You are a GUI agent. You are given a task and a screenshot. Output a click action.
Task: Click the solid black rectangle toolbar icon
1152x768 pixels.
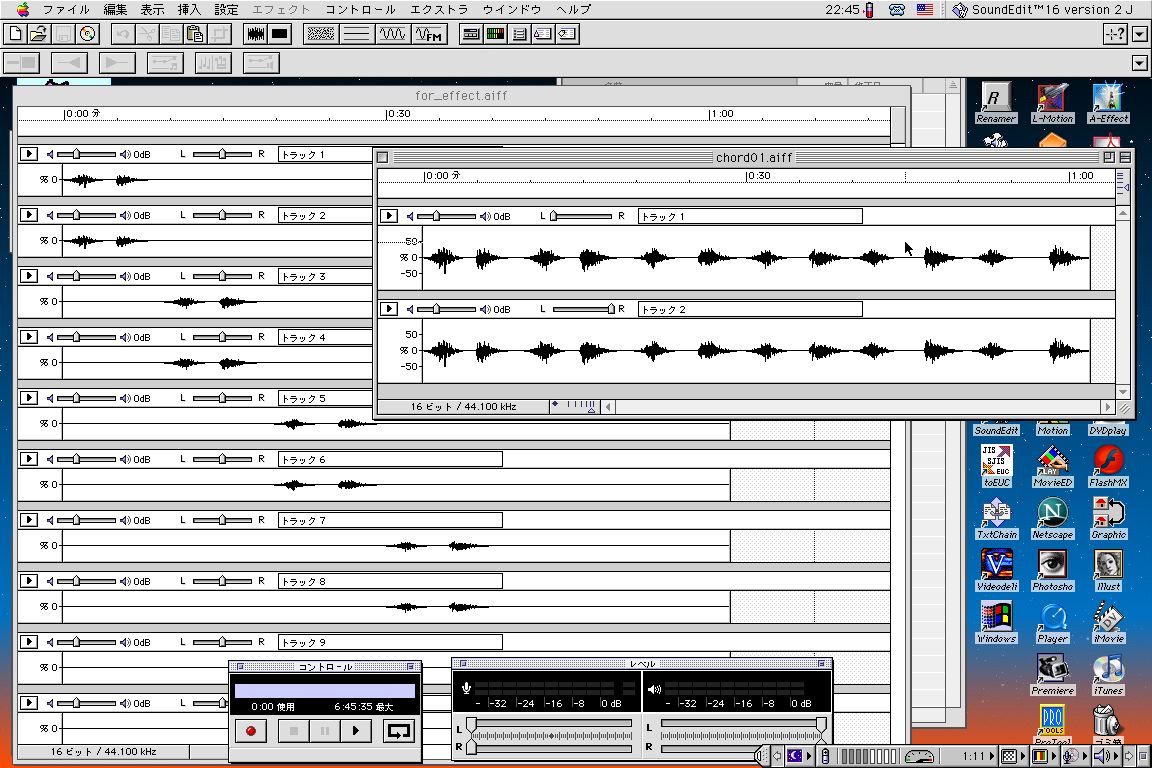pos(280,34)
